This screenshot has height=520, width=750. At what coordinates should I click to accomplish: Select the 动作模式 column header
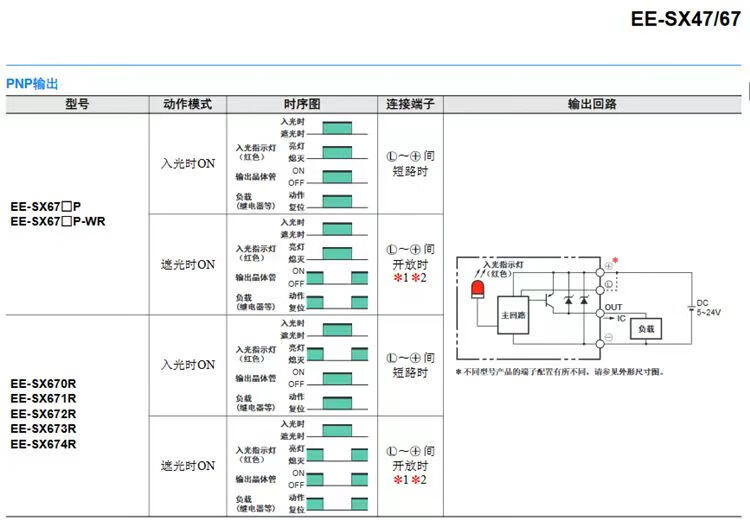pos(187,104)
